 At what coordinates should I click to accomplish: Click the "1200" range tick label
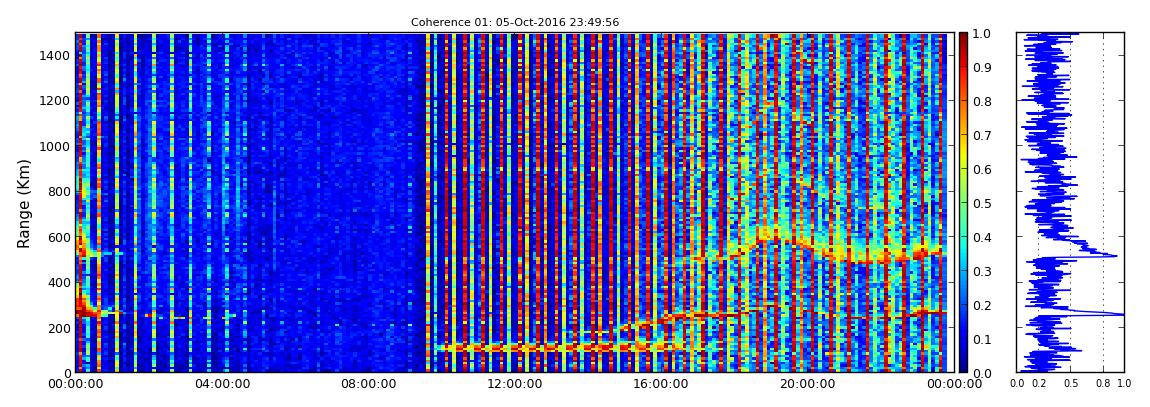(x=56, y=100)
